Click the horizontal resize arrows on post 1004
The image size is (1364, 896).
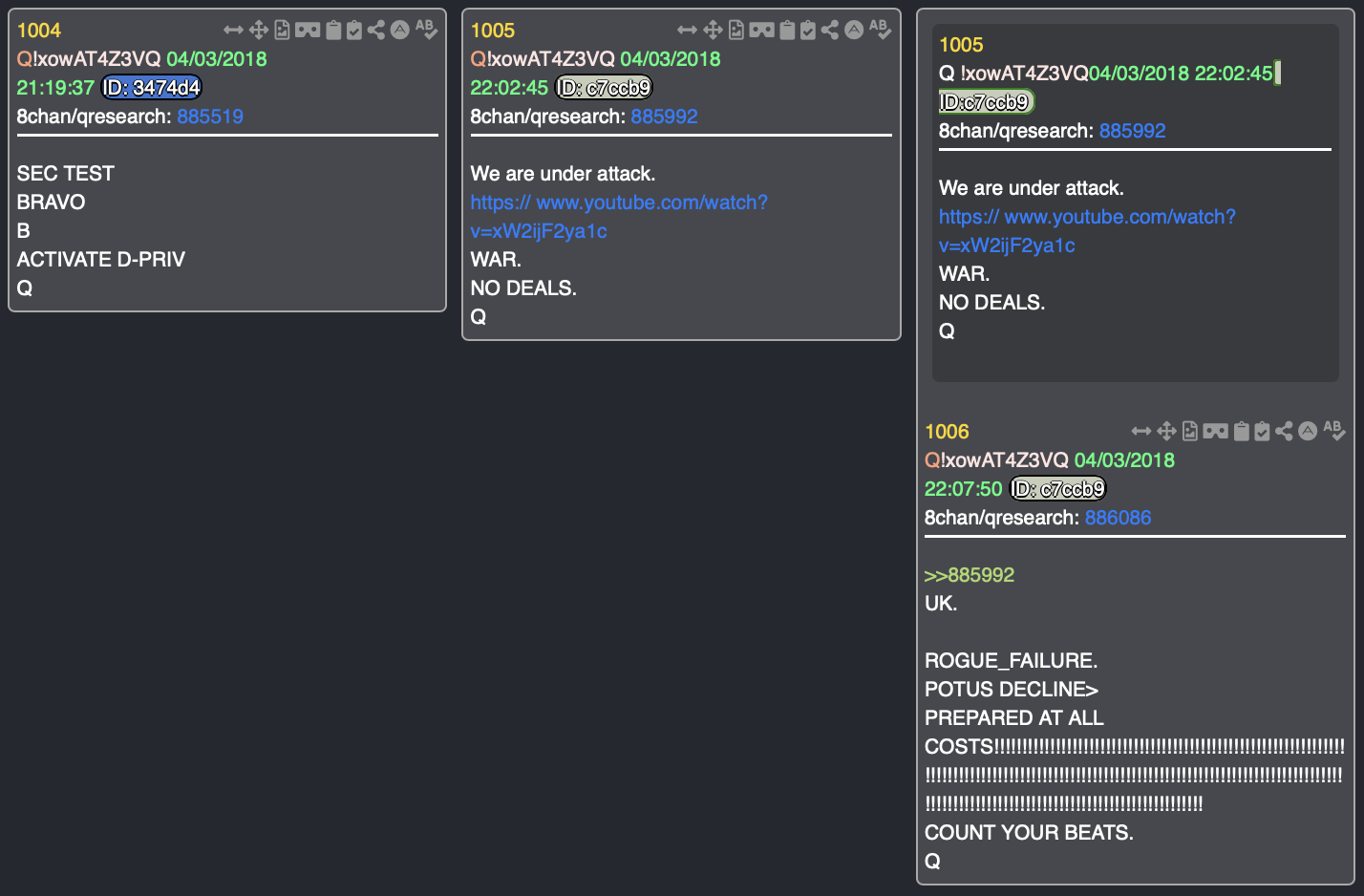click(x=233, y=31)
